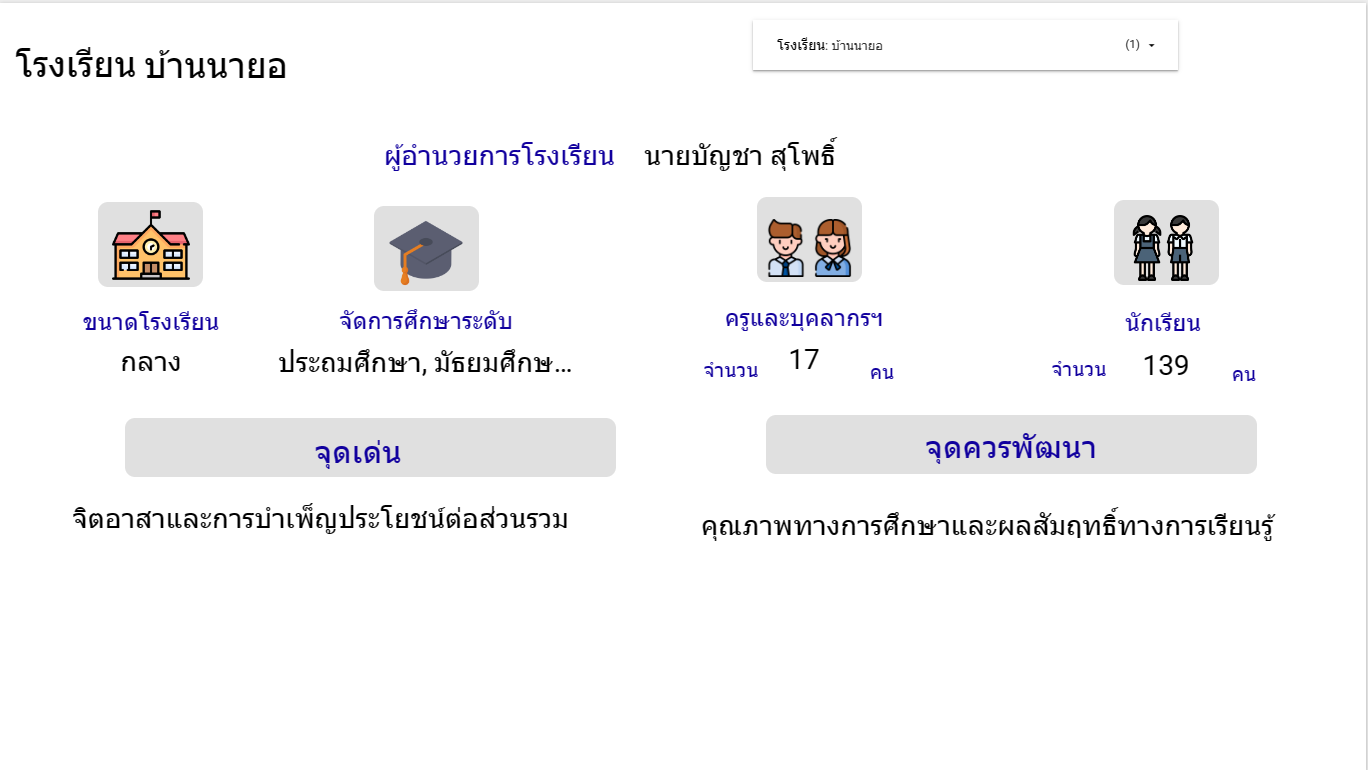
Task: Click the teachers and staff icon
Action: [809, 240]
